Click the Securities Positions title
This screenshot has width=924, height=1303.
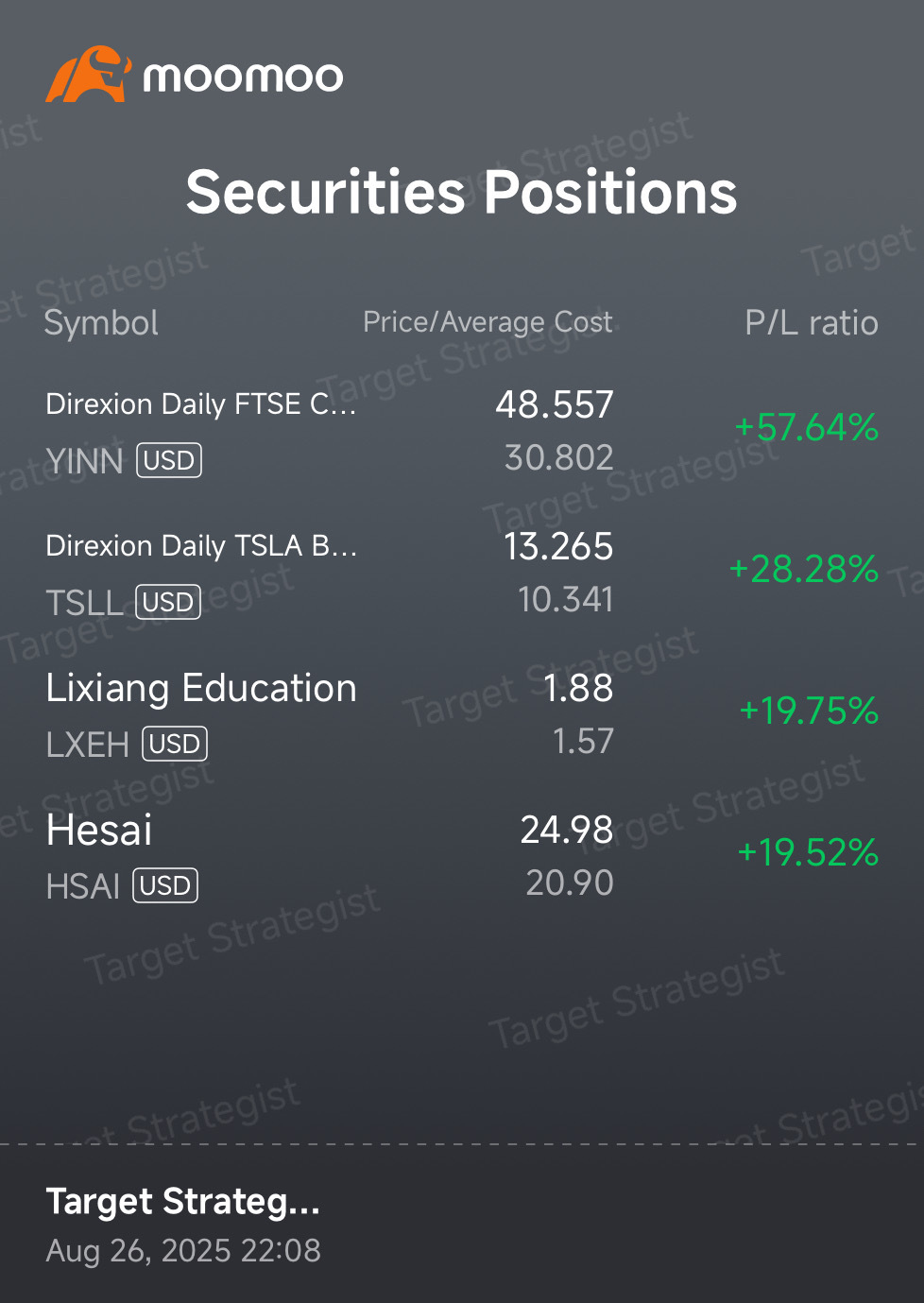tap(461, 192)
